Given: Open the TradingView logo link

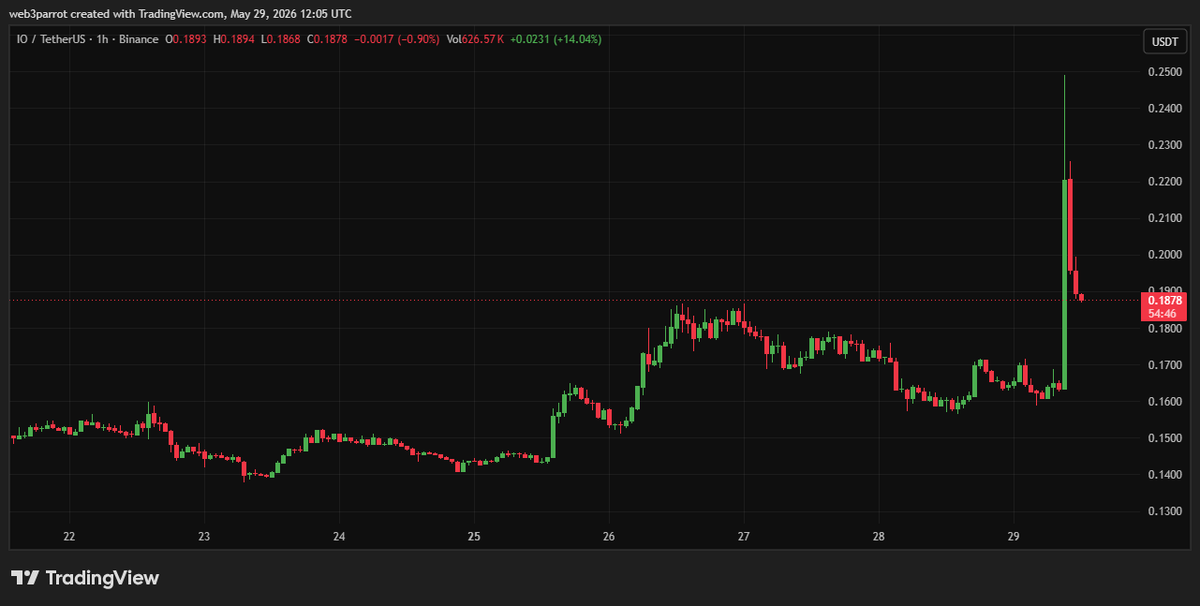Looking at the screenshot, I should [85, 578].
